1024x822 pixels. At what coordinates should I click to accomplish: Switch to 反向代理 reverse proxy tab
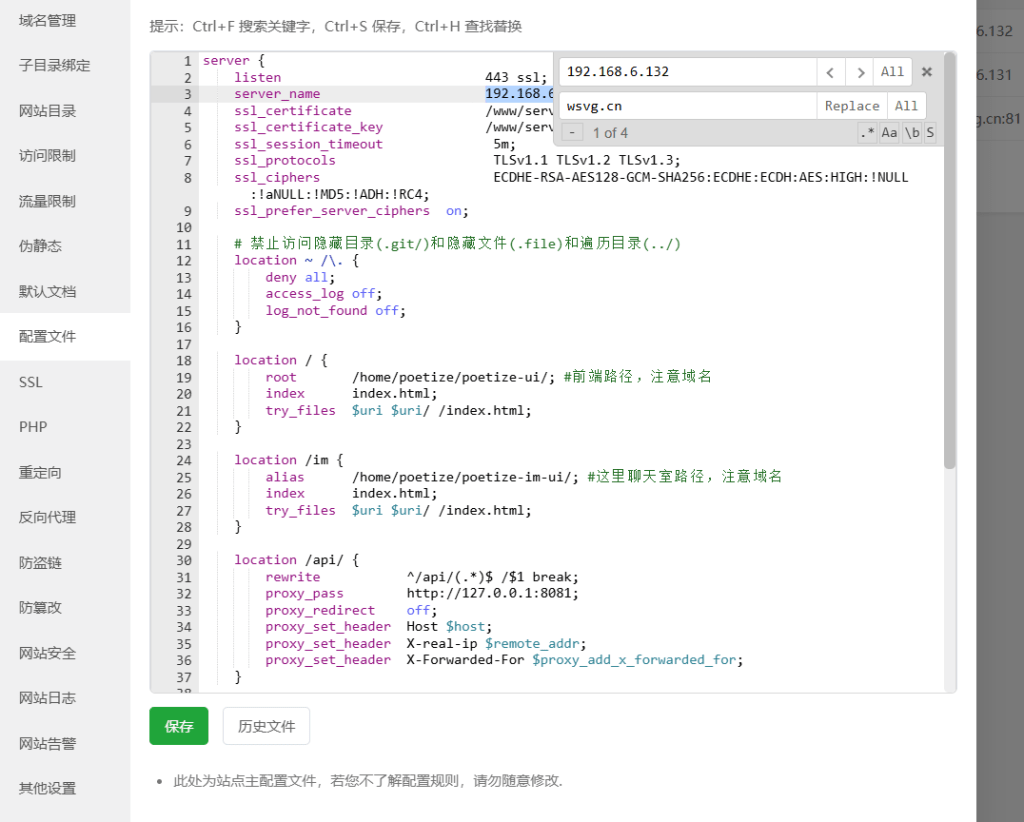point(47,517)
